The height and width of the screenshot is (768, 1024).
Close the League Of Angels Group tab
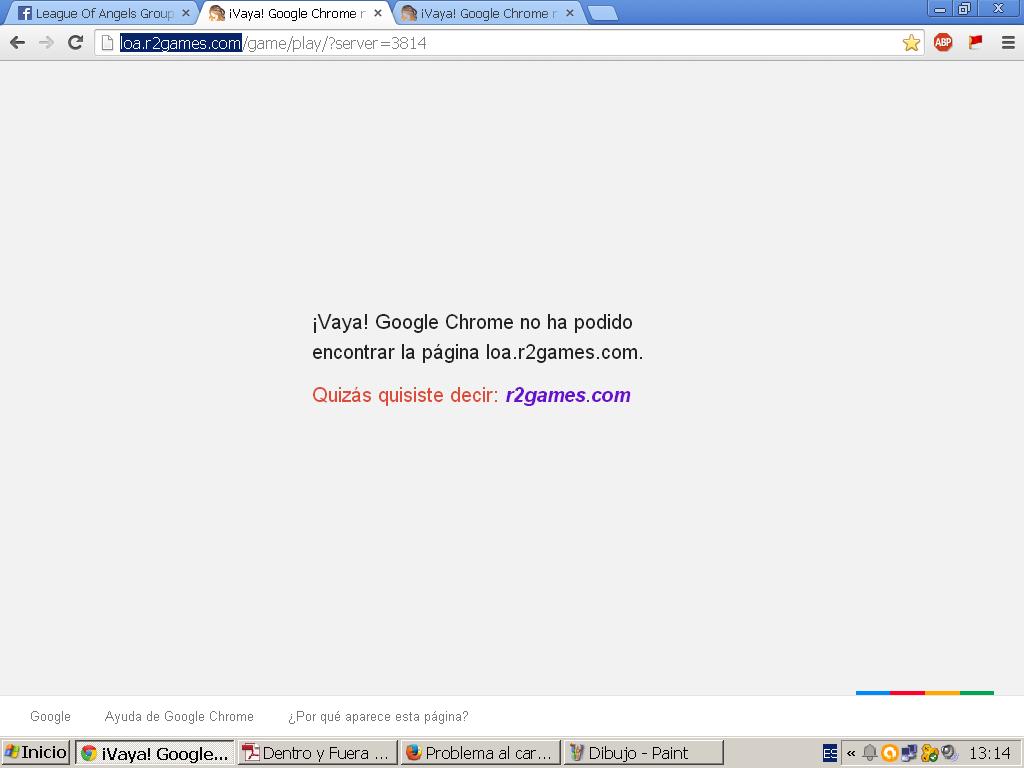tap(185, 13)
